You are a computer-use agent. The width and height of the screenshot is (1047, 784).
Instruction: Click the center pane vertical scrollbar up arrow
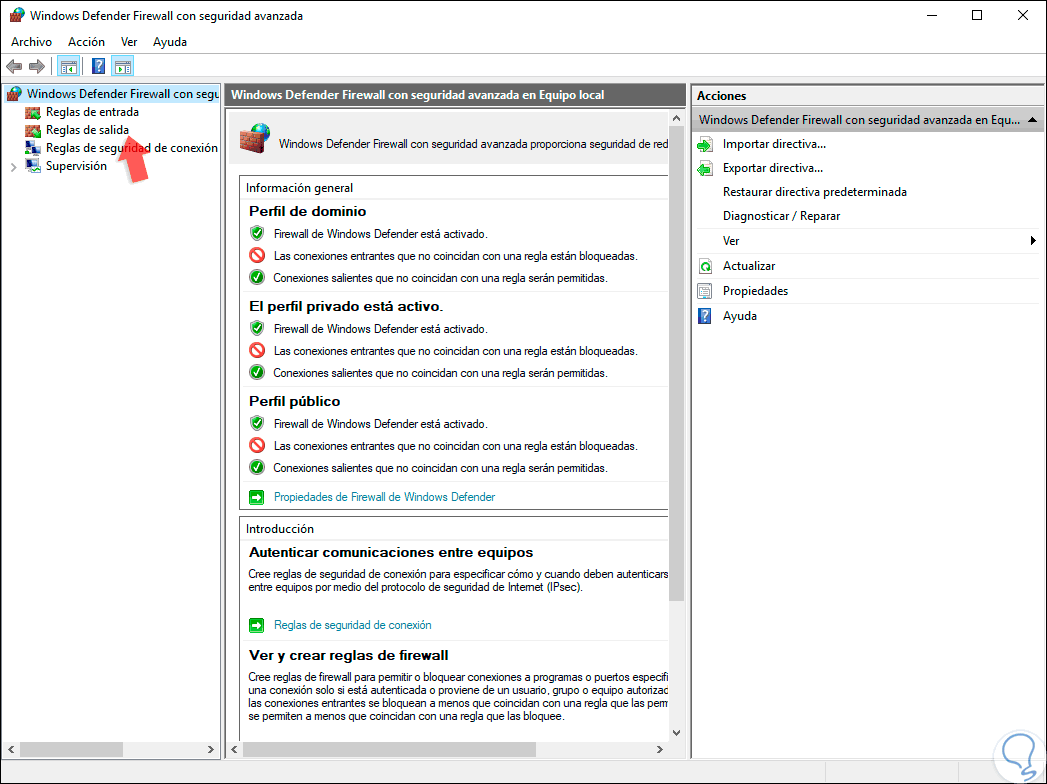coord(676,119)
